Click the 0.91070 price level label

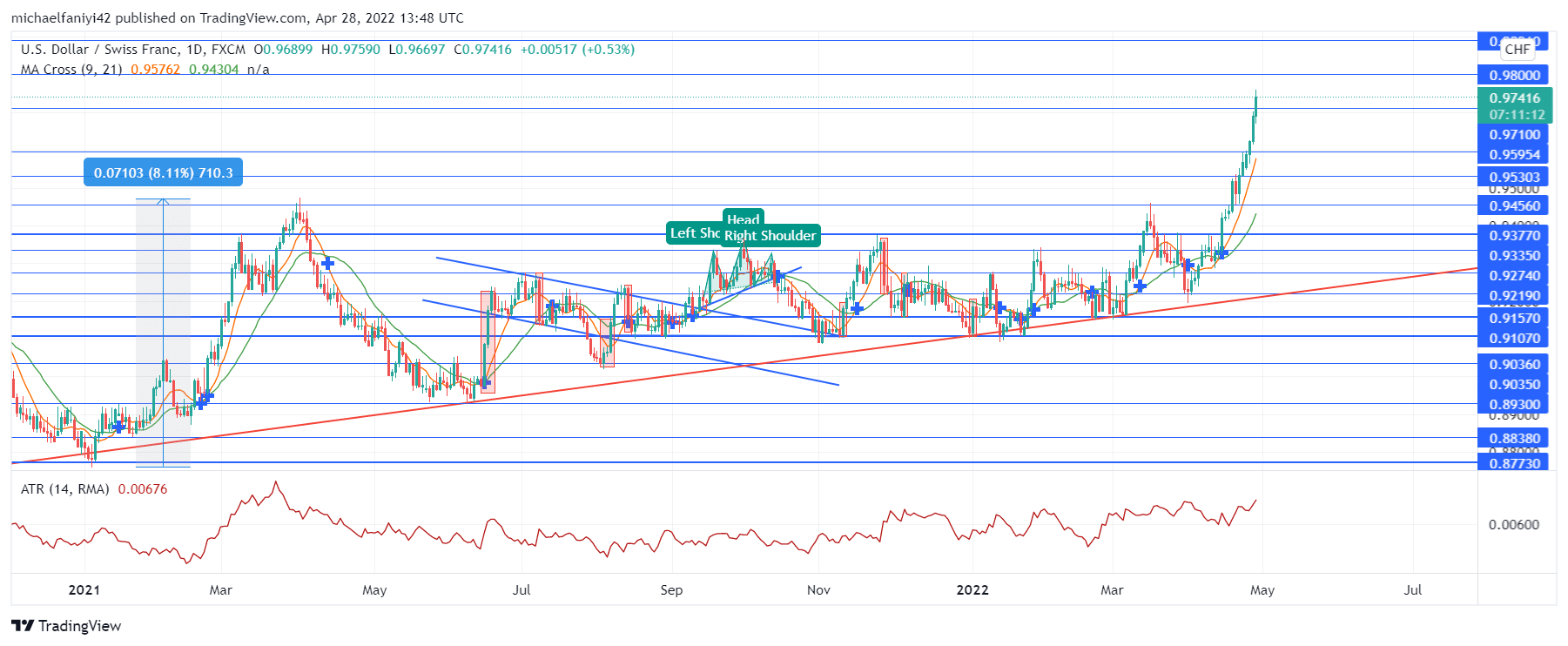point(1515,338)
